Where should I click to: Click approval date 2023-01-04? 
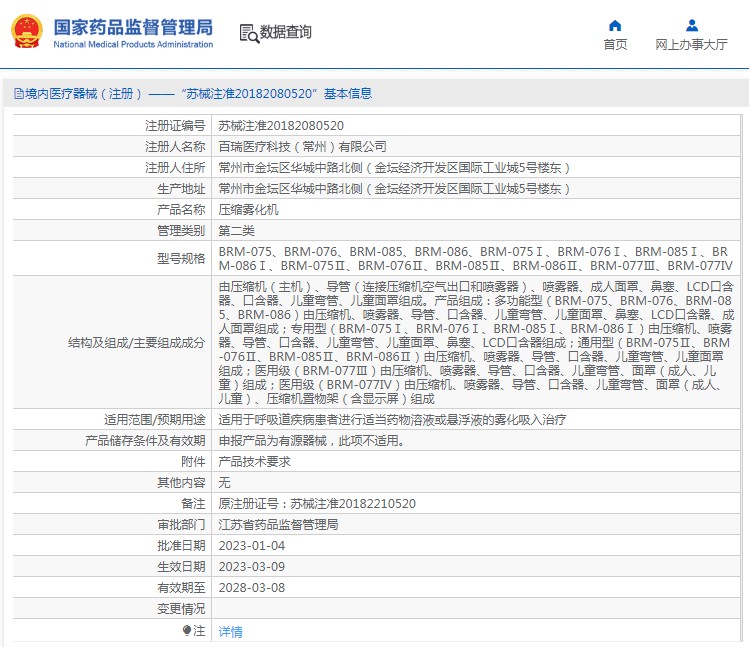click(252, 546)
